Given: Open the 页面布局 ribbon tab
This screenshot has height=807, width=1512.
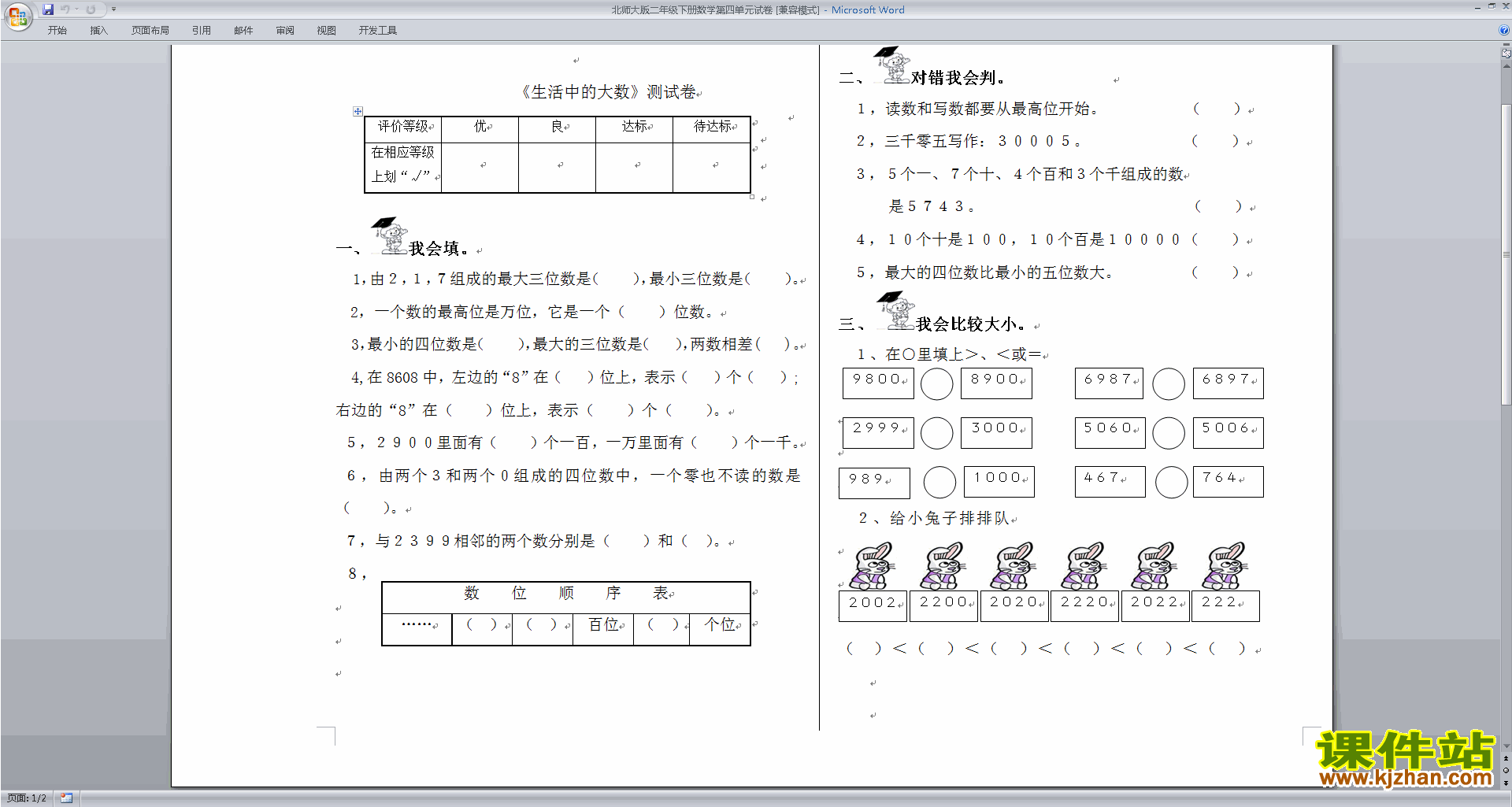Looking at the screenshot, I should tap(150, 31).
